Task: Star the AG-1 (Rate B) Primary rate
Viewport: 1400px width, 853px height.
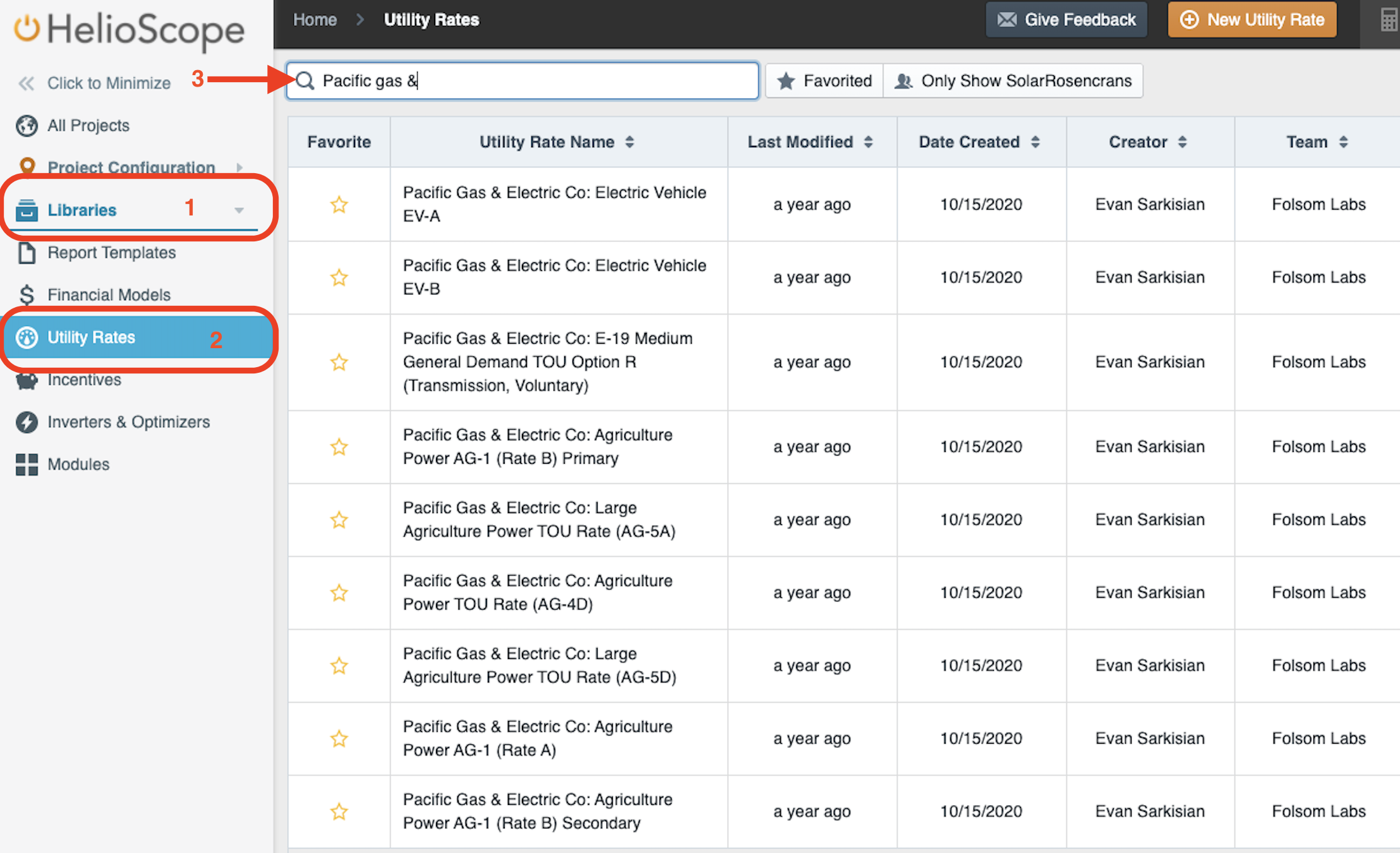Action: click(339, 447)
